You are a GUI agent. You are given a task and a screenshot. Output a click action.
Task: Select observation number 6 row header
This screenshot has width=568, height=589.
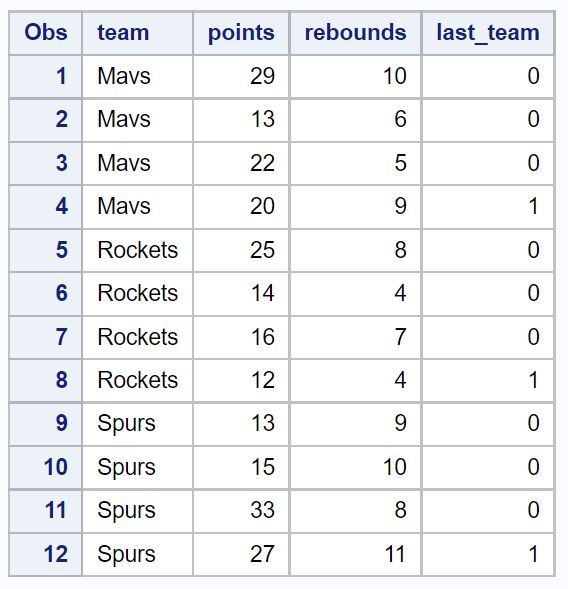tap(45, 293)
